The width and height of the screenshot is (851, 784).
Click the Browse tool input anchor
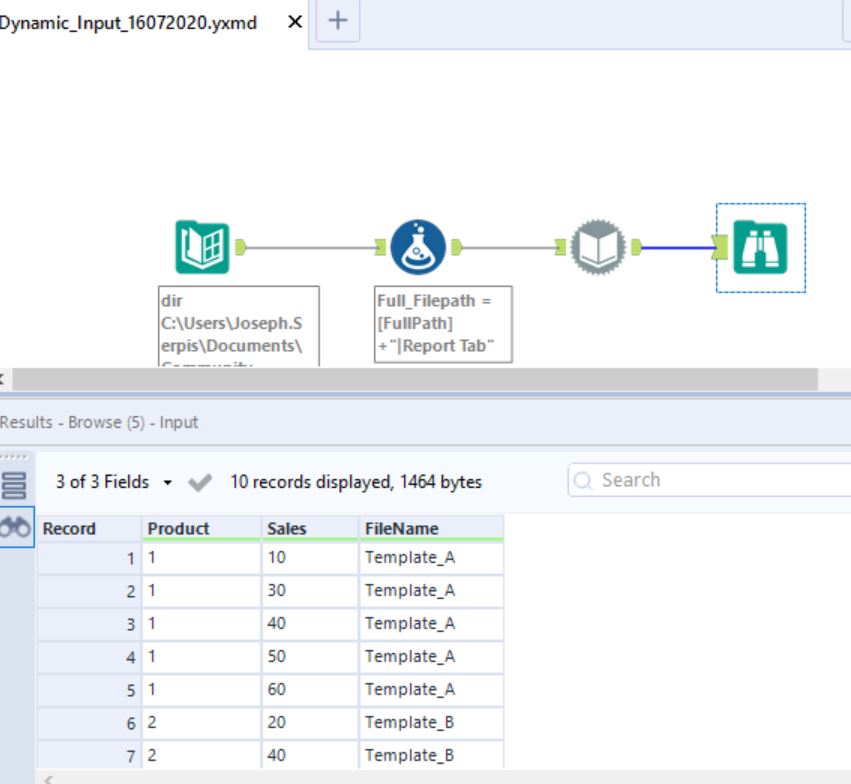pyautogui.click(x=719, y=247)
